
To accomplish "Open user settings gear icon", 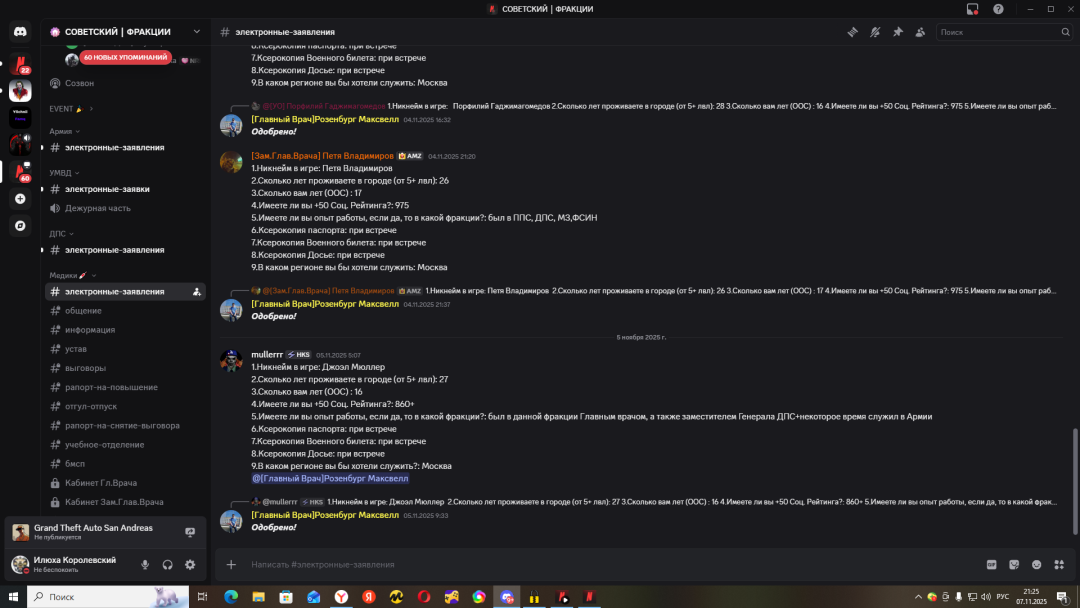I will 190,564.
